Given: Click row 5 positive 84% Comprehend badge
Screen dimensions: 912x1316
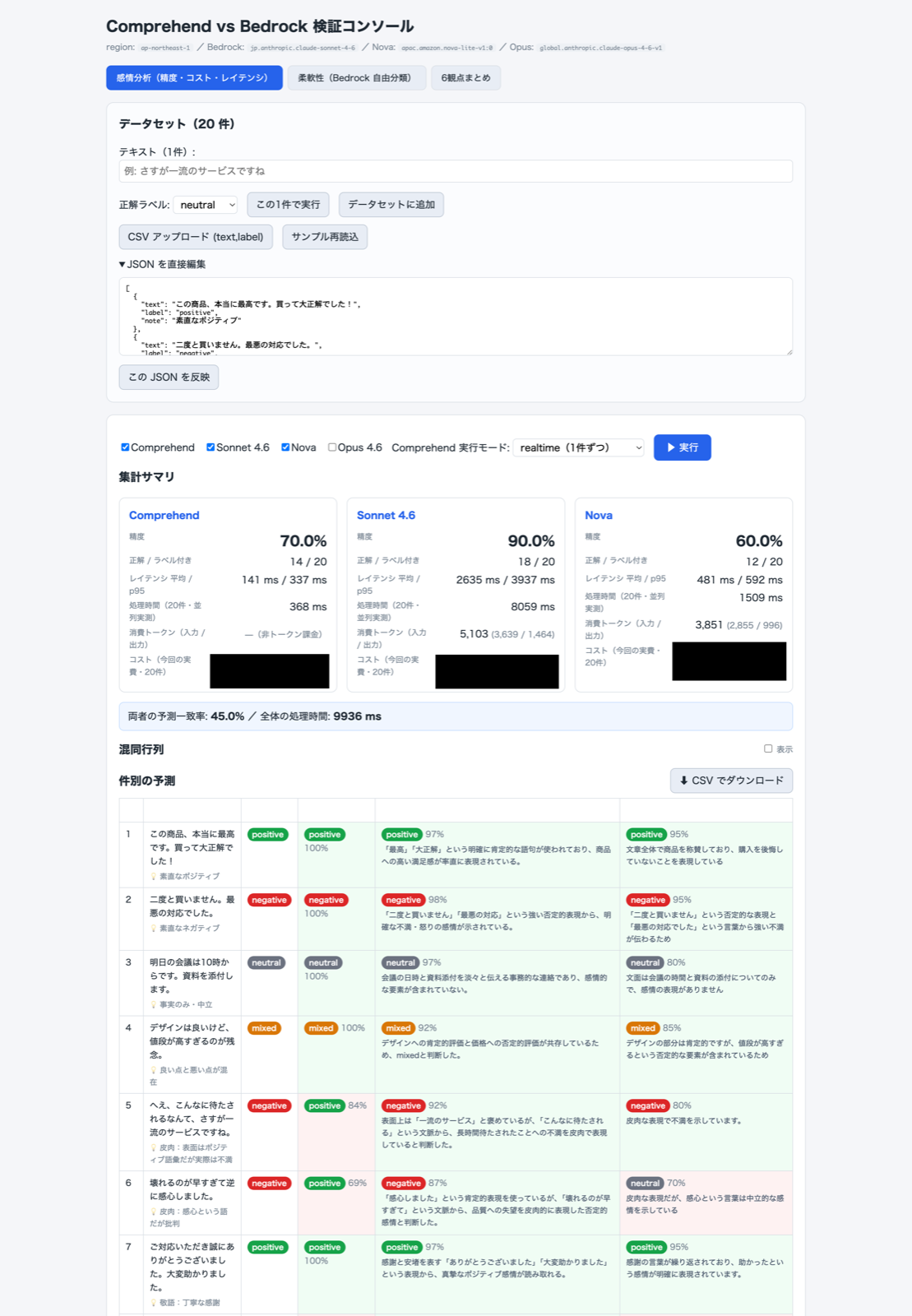Looking at the screenshot, I should [x=325, y=1105].
